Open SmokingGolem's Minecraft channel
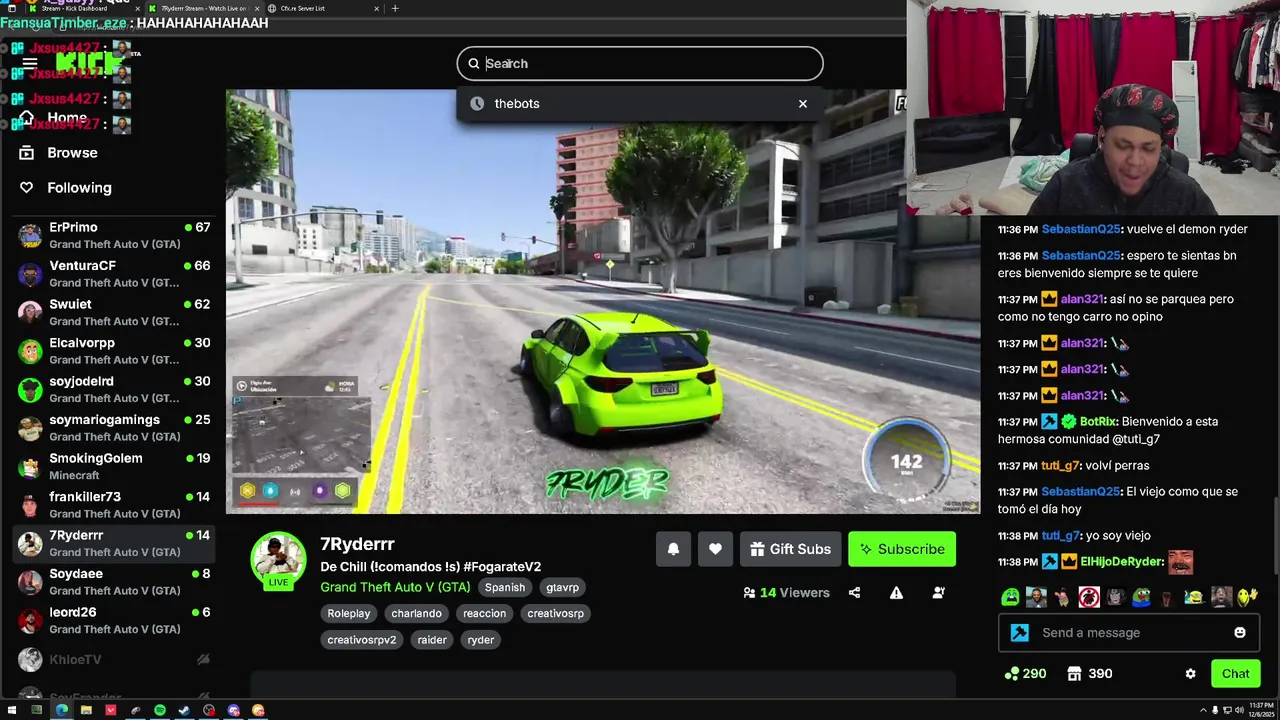The height and width of the screenshot is (720, 1280). [114, 466]
